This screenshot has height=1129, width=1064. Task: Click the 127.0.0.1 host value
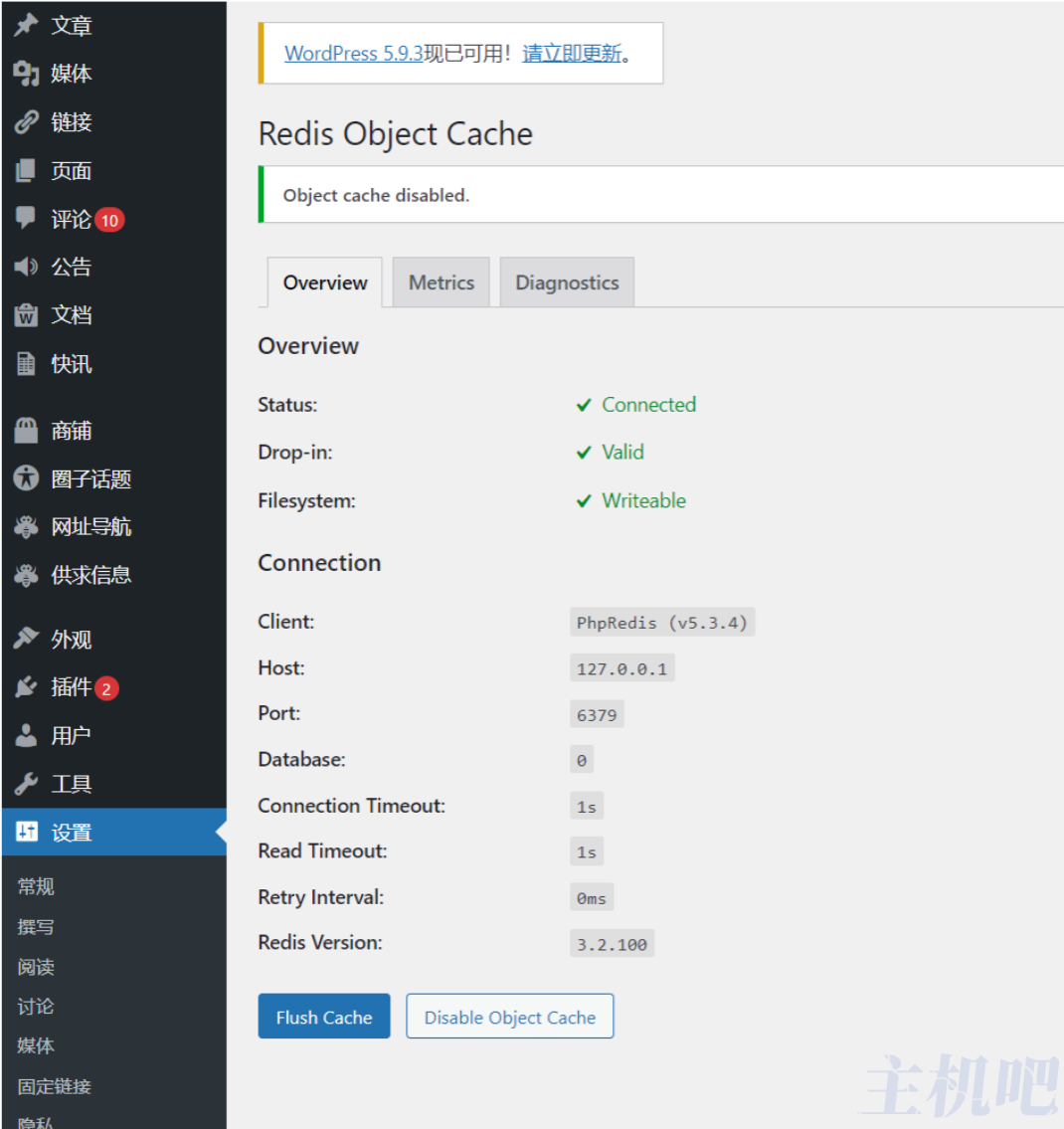[621, 668]
